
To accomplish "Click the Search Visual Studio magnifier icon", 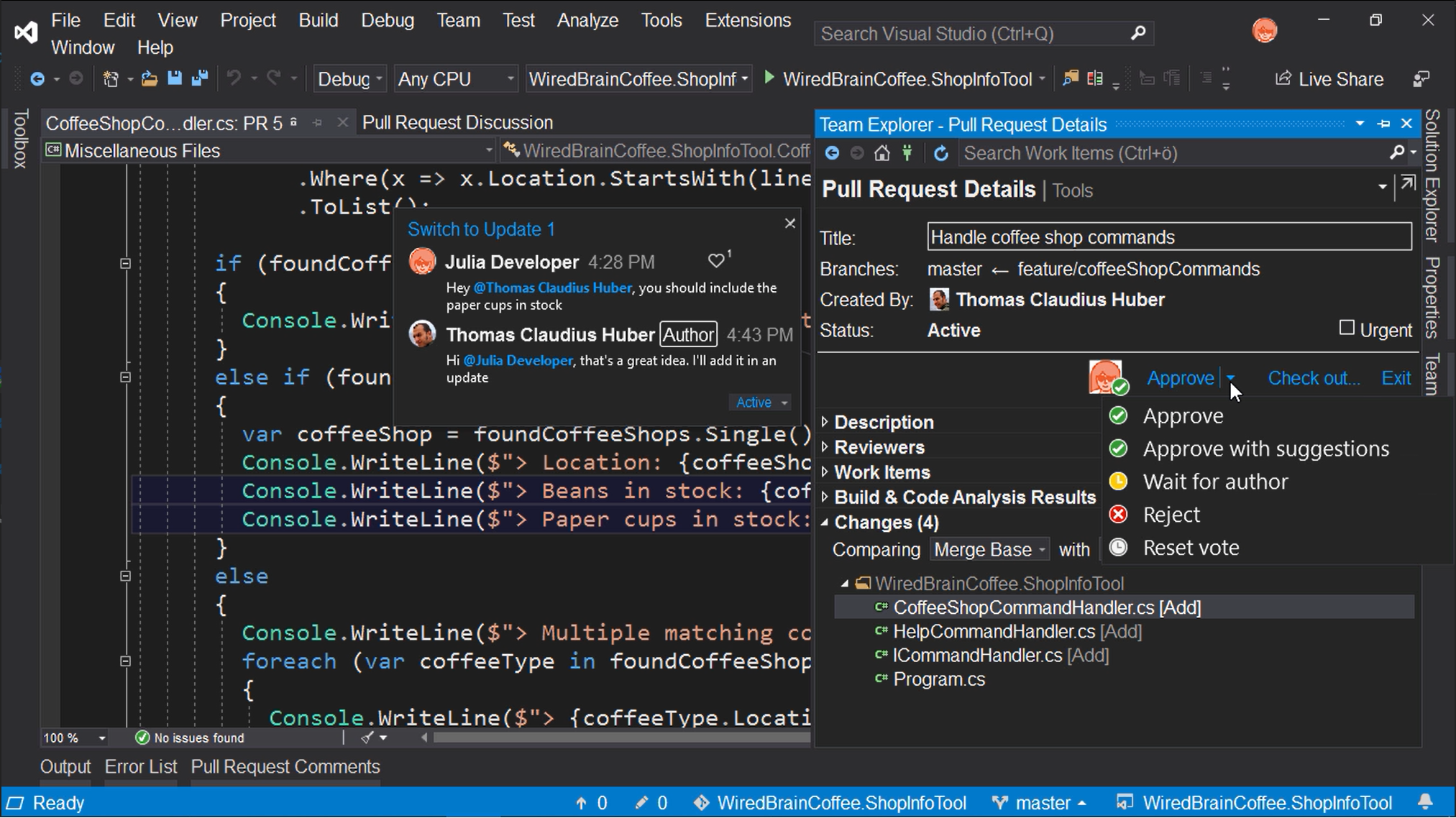I will 1138,33.
